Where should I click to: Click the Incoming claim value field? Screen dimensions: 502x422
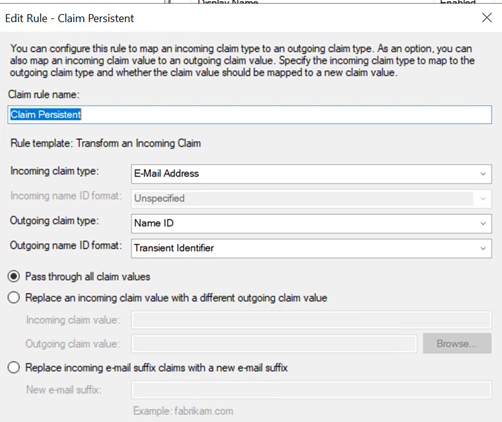click(x=311, y=320)
